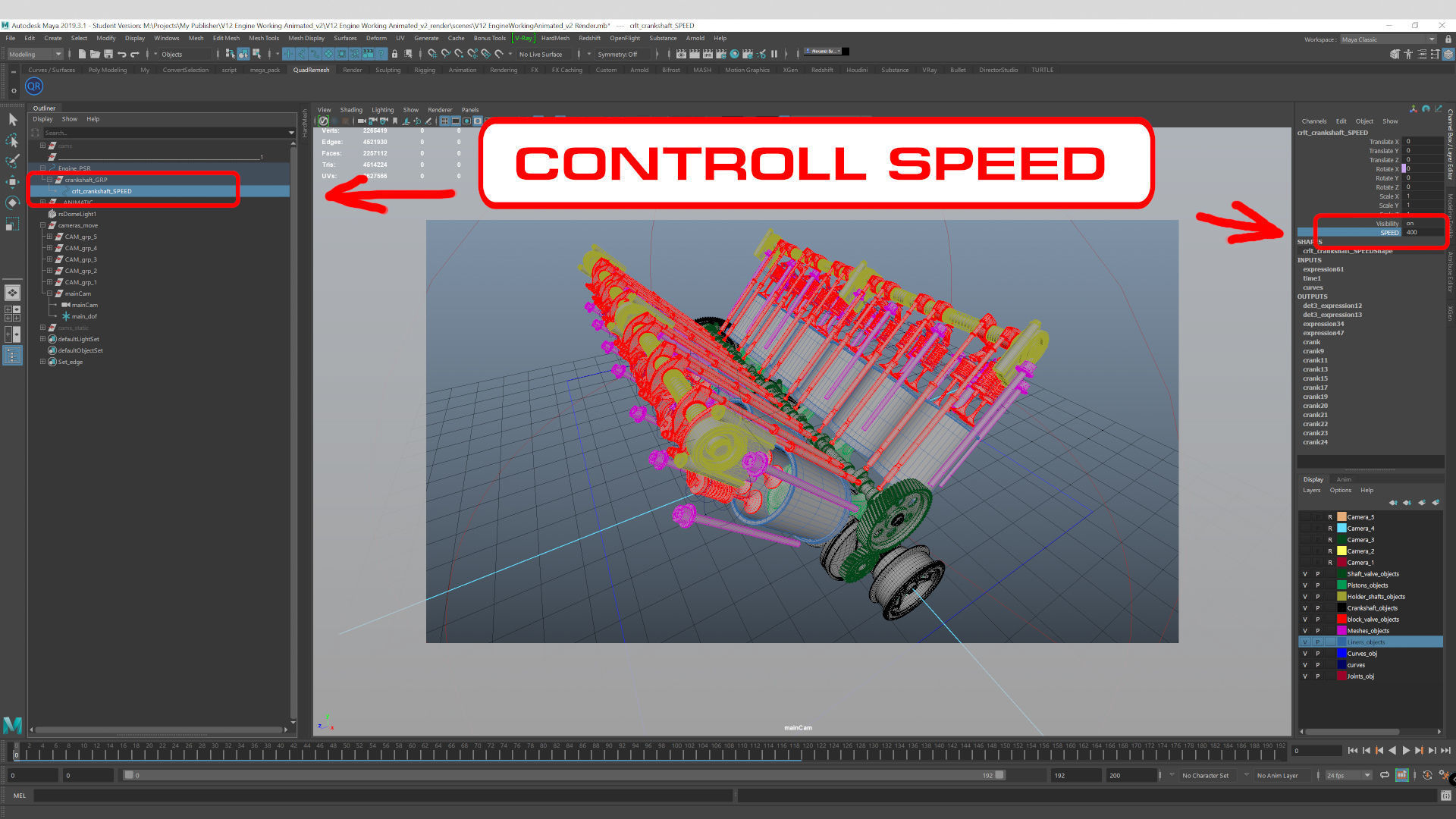The image size is (1456, 819).
Task: Switch to the Anim tab in Layer Editor
Action: tap(1344, 479)
